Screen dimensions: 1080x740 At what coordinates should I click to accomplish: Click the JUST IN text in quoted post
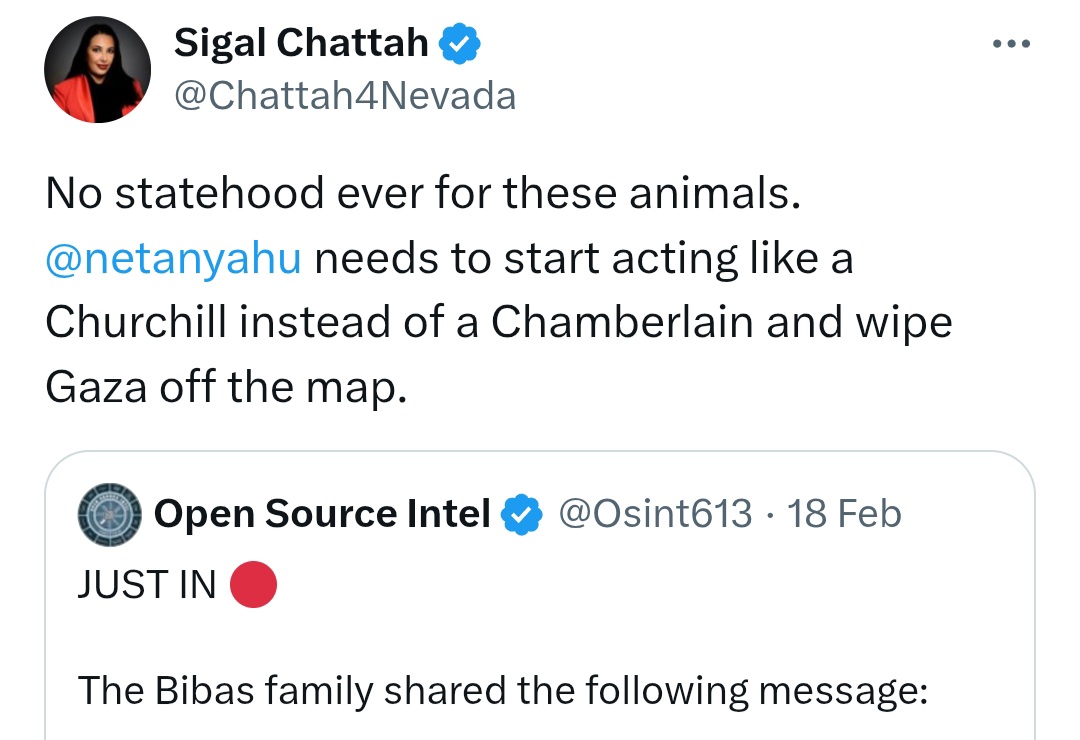coord(147,586)
